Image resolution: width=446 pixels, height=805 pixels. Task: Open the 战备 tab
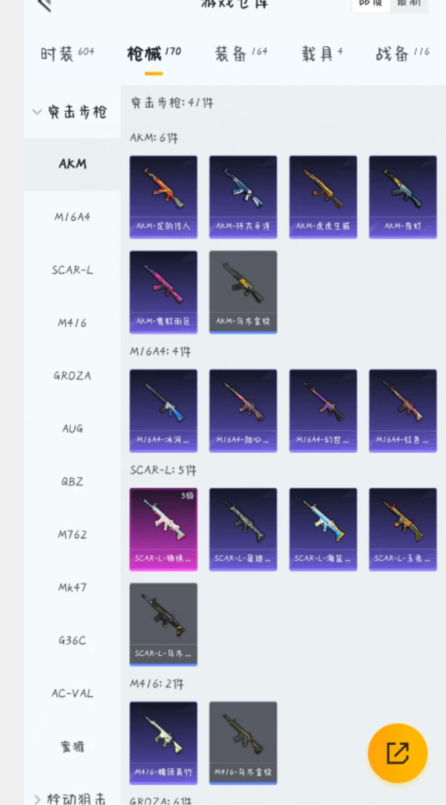(x=402, y=53)
